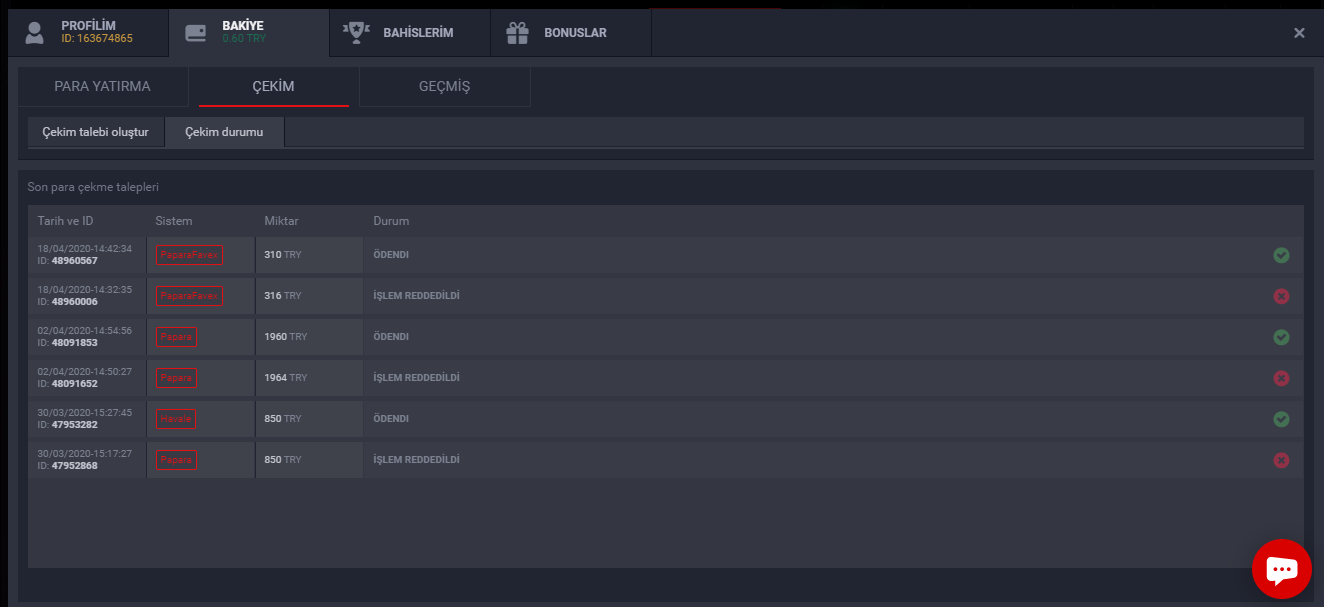
Task: Click red X status for 1964 TRY row
Action: coord(1281,378)
